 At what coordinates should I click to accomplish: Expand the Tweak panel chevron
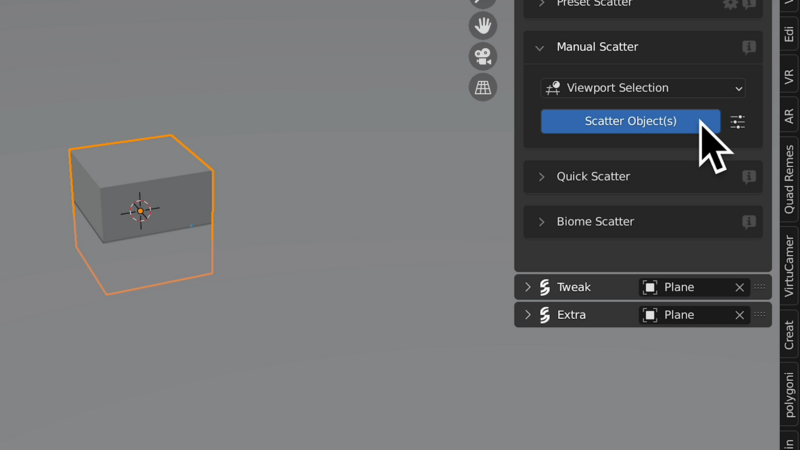528,287
